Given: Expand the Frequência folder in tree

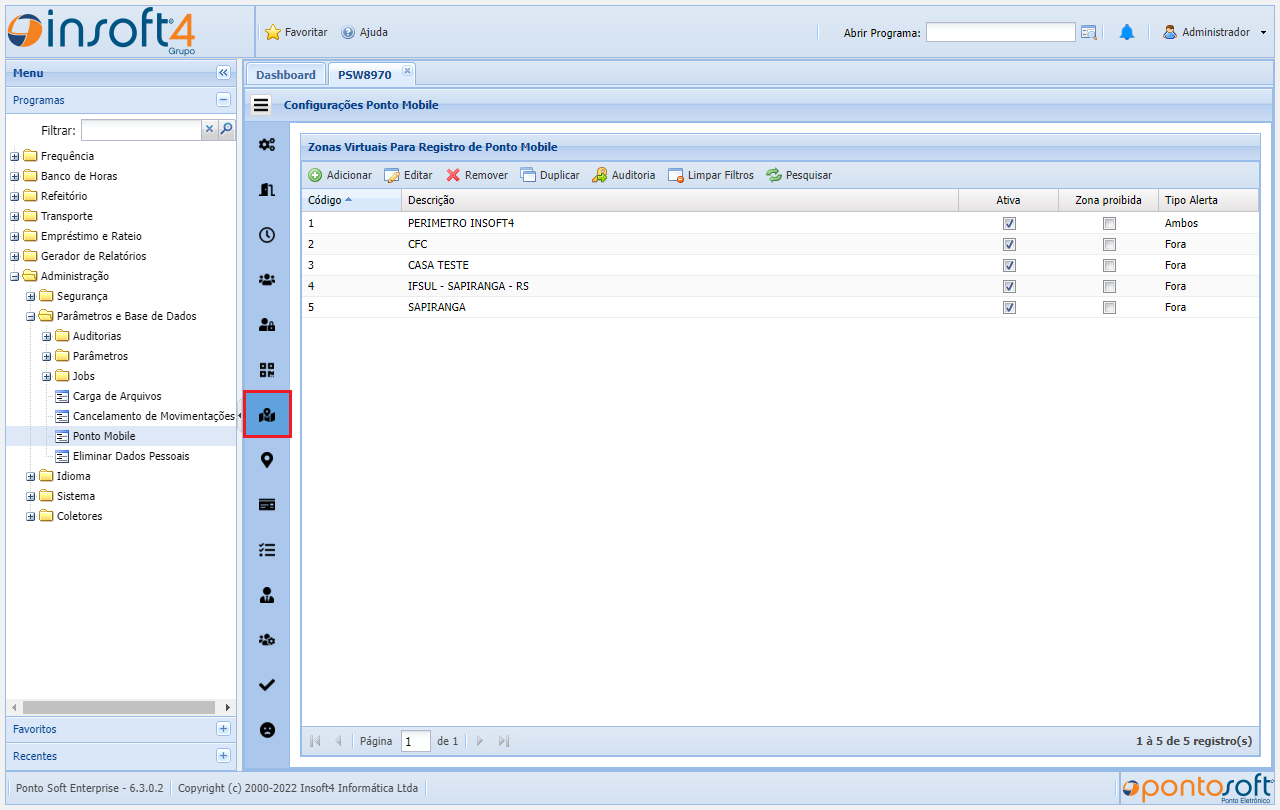Looking at the screenshot, I should [15, 157].
